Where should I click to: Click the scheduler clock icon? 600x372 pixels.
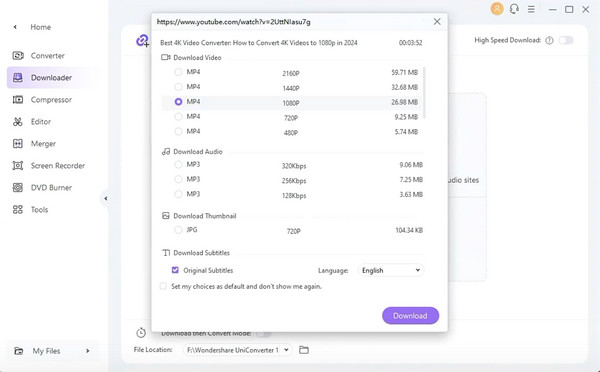141,333
